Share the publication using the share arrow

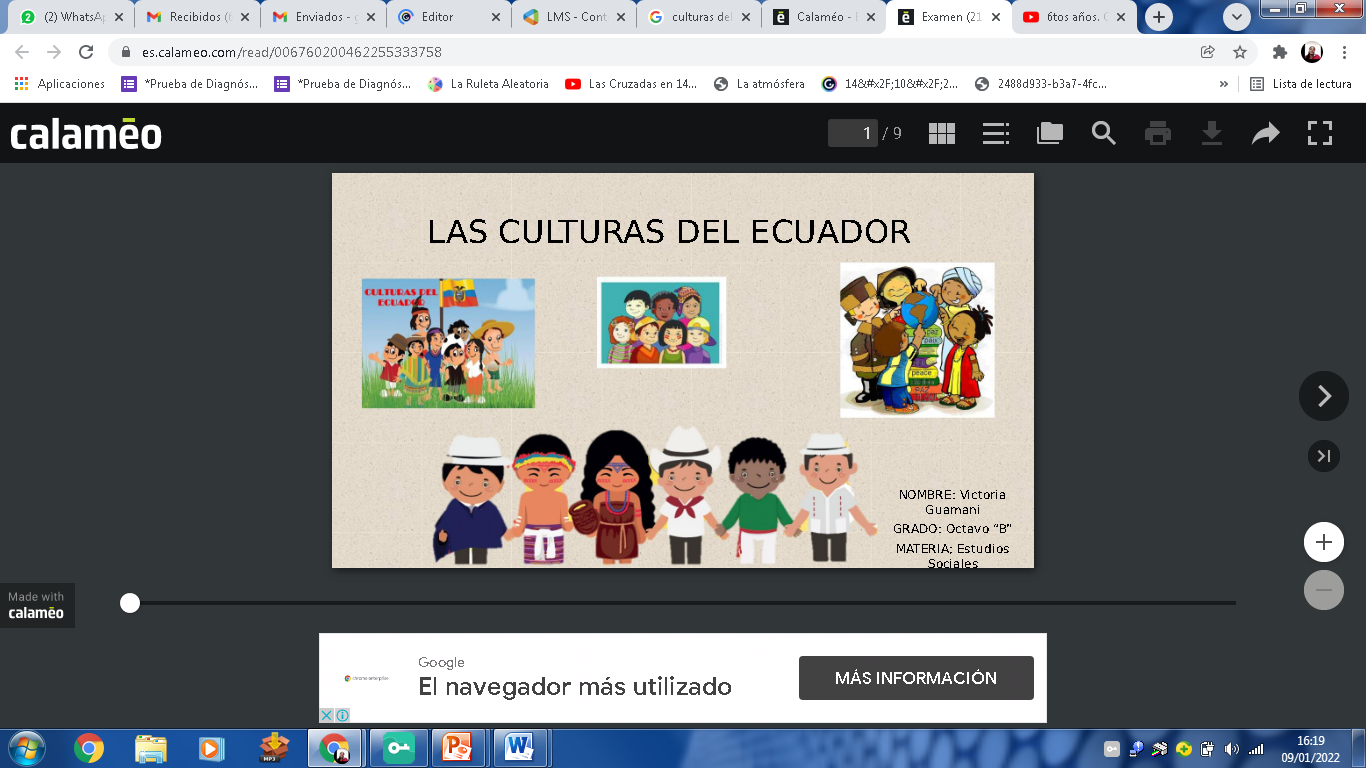pyautogui.click(x=1265, y=131)
